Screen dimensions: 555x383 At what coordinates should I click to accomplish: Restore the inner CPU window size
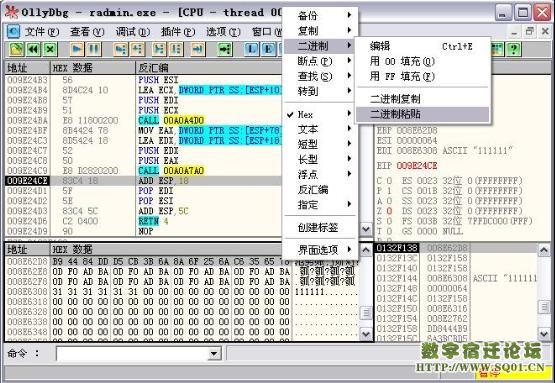click(x=530, y=32)
